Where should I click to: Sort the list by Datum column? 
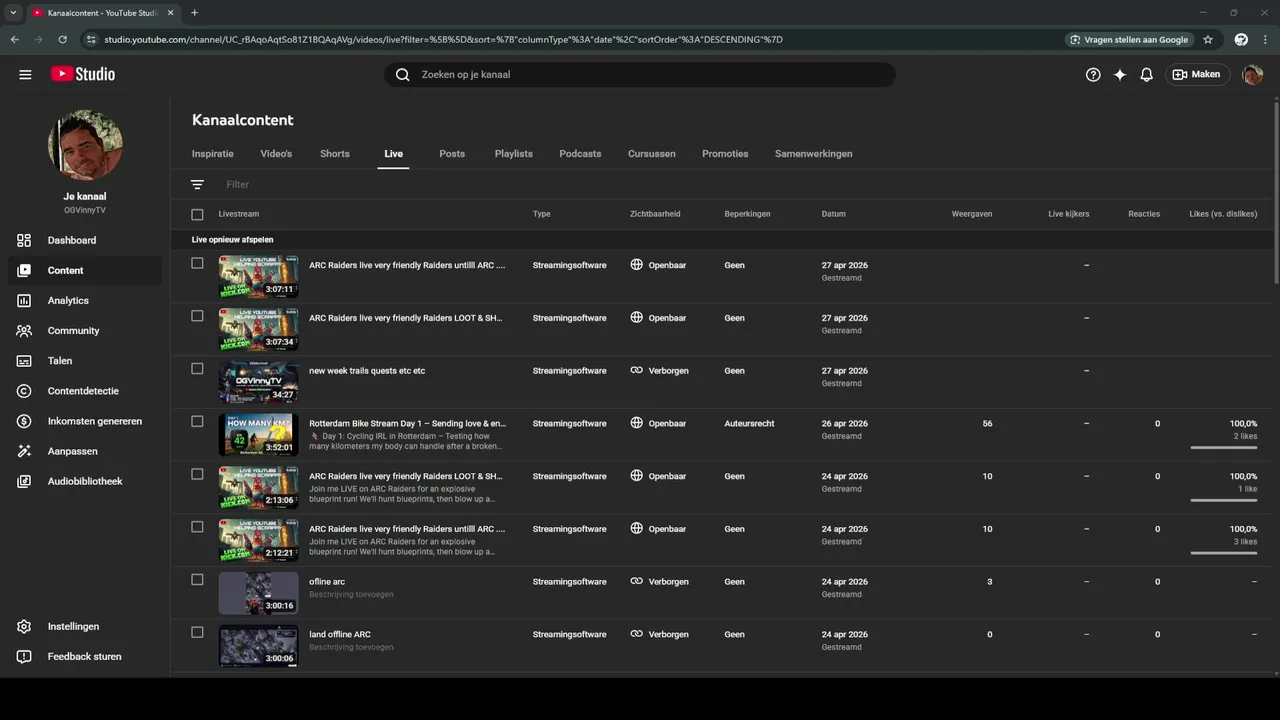tap(833, 214)
